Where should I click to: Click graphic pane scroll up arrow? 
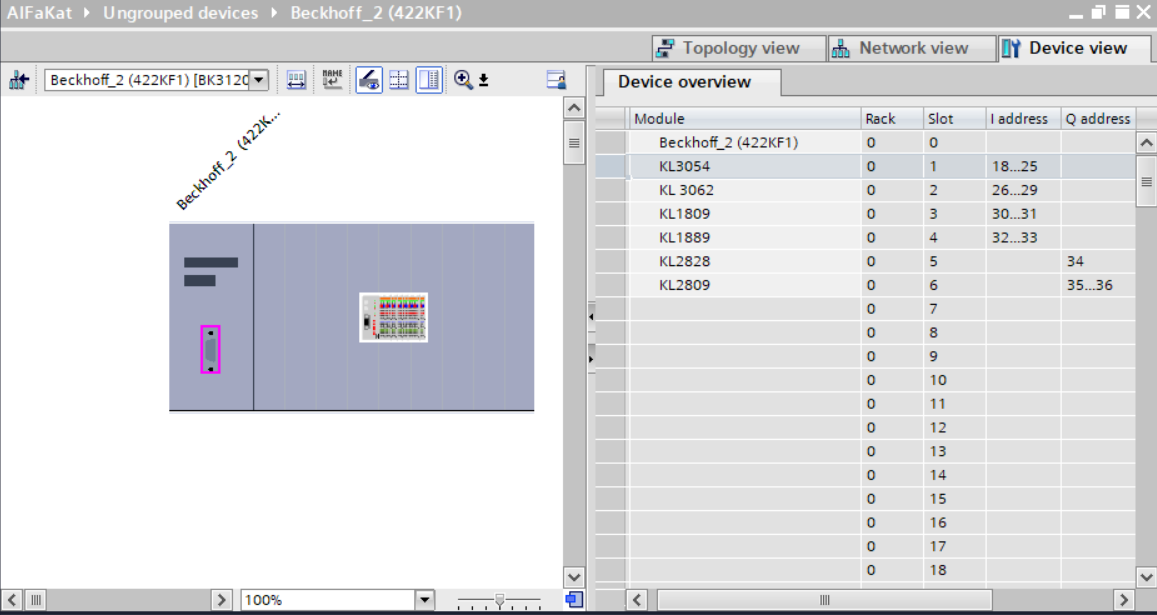573,108
